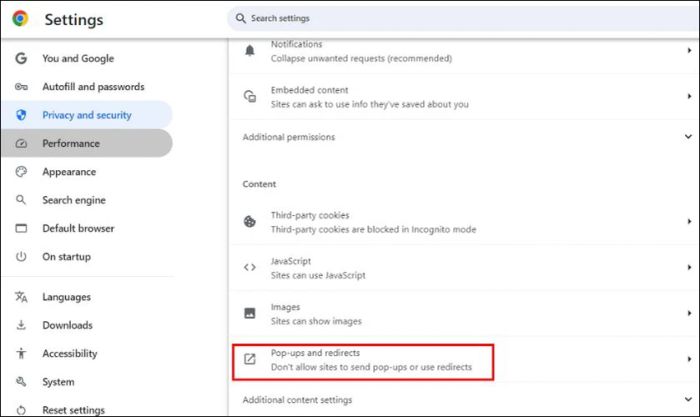
Task: Click 'Third-party cookies are blocked in Incognito mode'
Action: pos(373,229)
